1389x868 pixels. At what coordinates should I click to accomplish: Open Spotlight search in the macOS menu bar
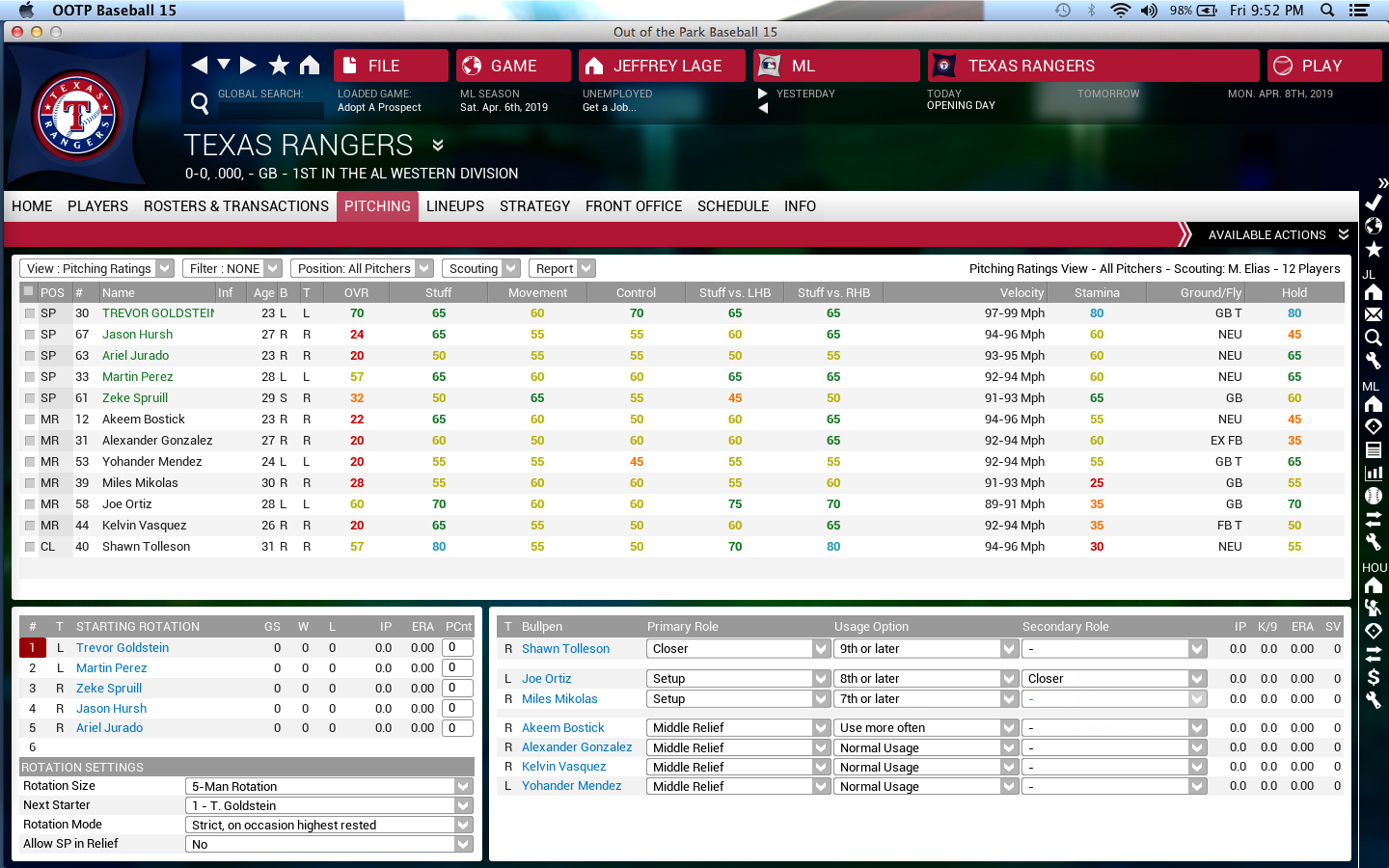pos(1327,10)
